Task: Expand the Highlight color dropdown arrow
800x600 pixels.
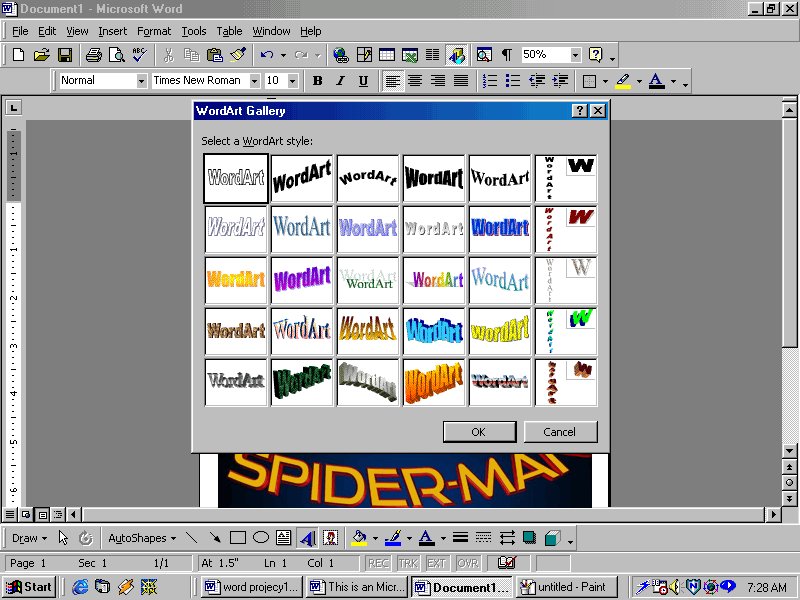Action: pyautogui.click(x=639, y=81)
